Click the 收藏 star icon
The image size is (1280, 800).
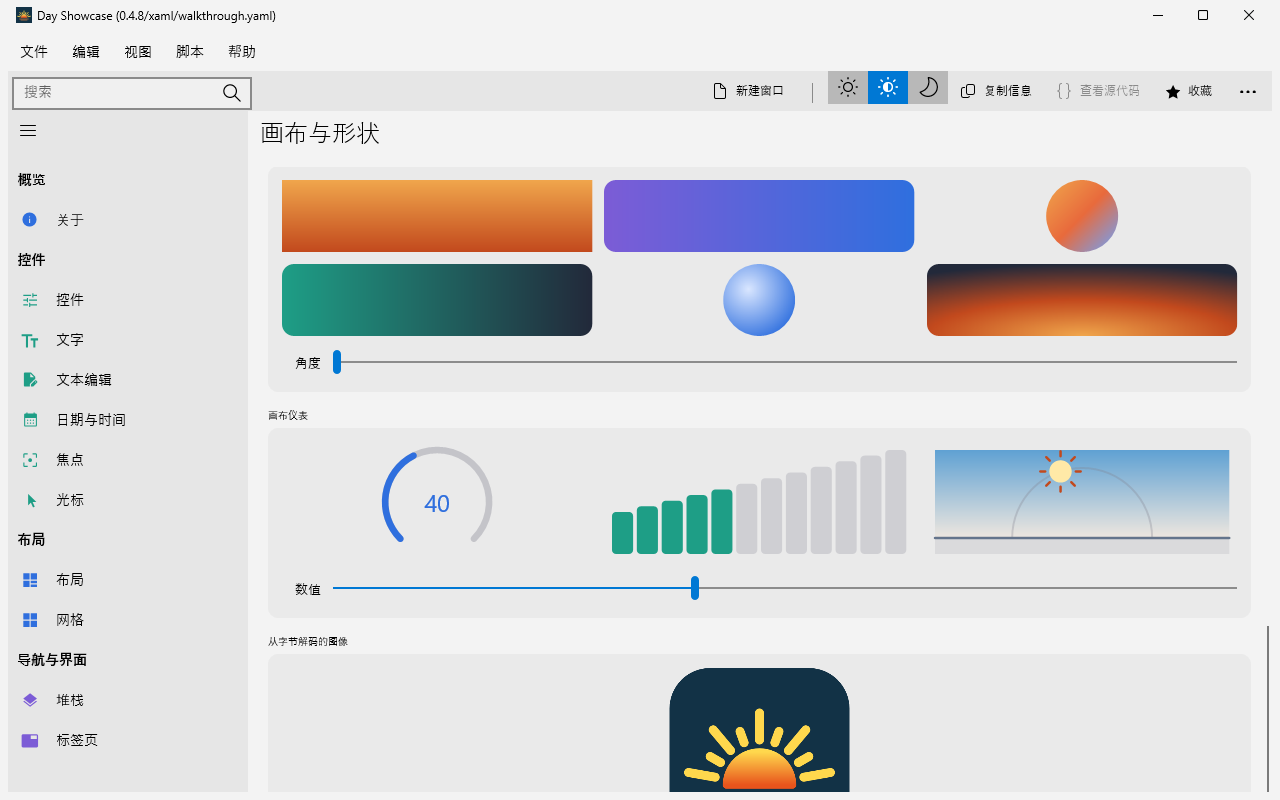pos(1173,91)
